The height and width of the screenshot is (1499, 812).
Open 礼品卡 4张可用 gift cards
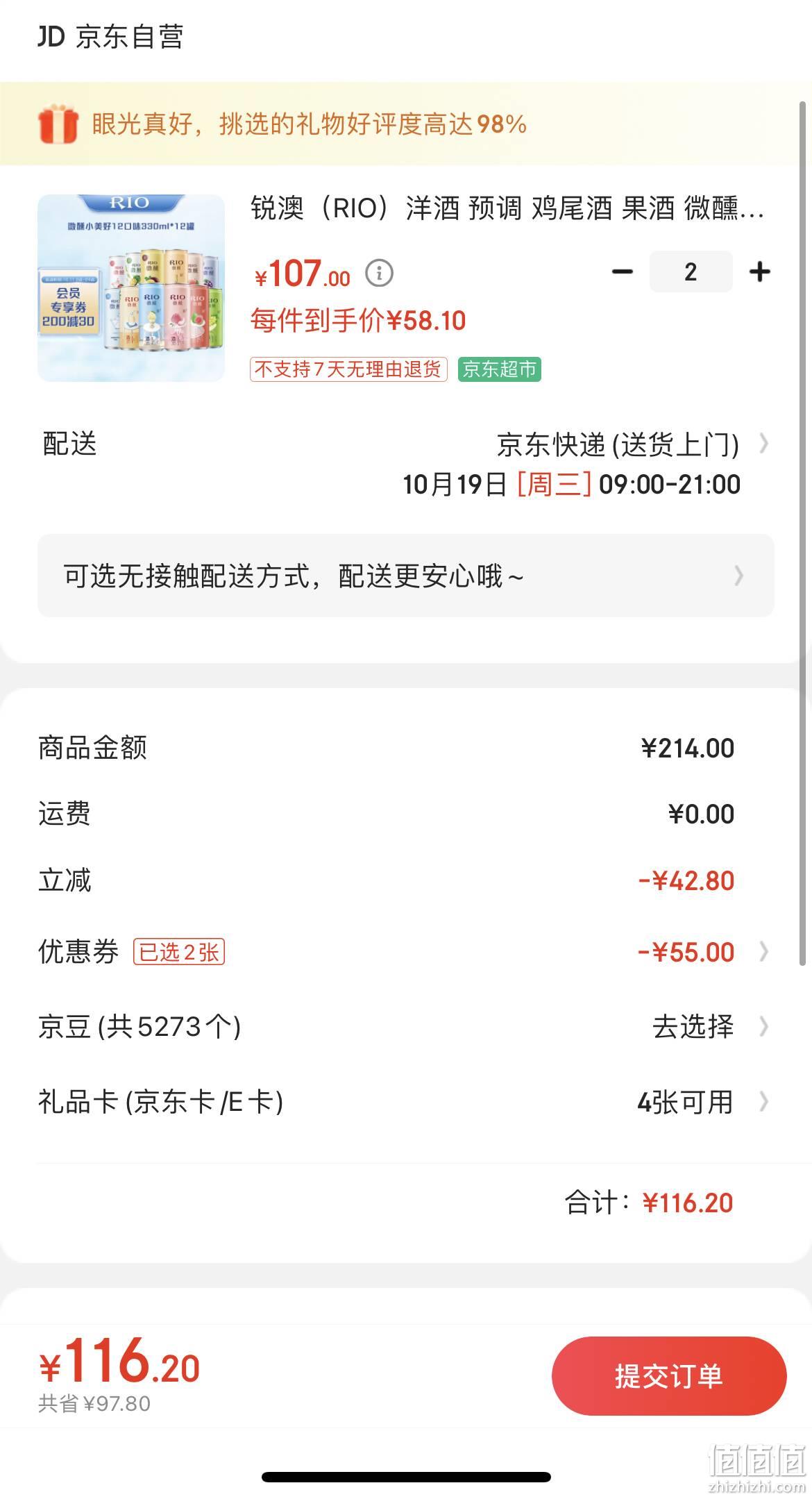click(x=703, y=1101)
